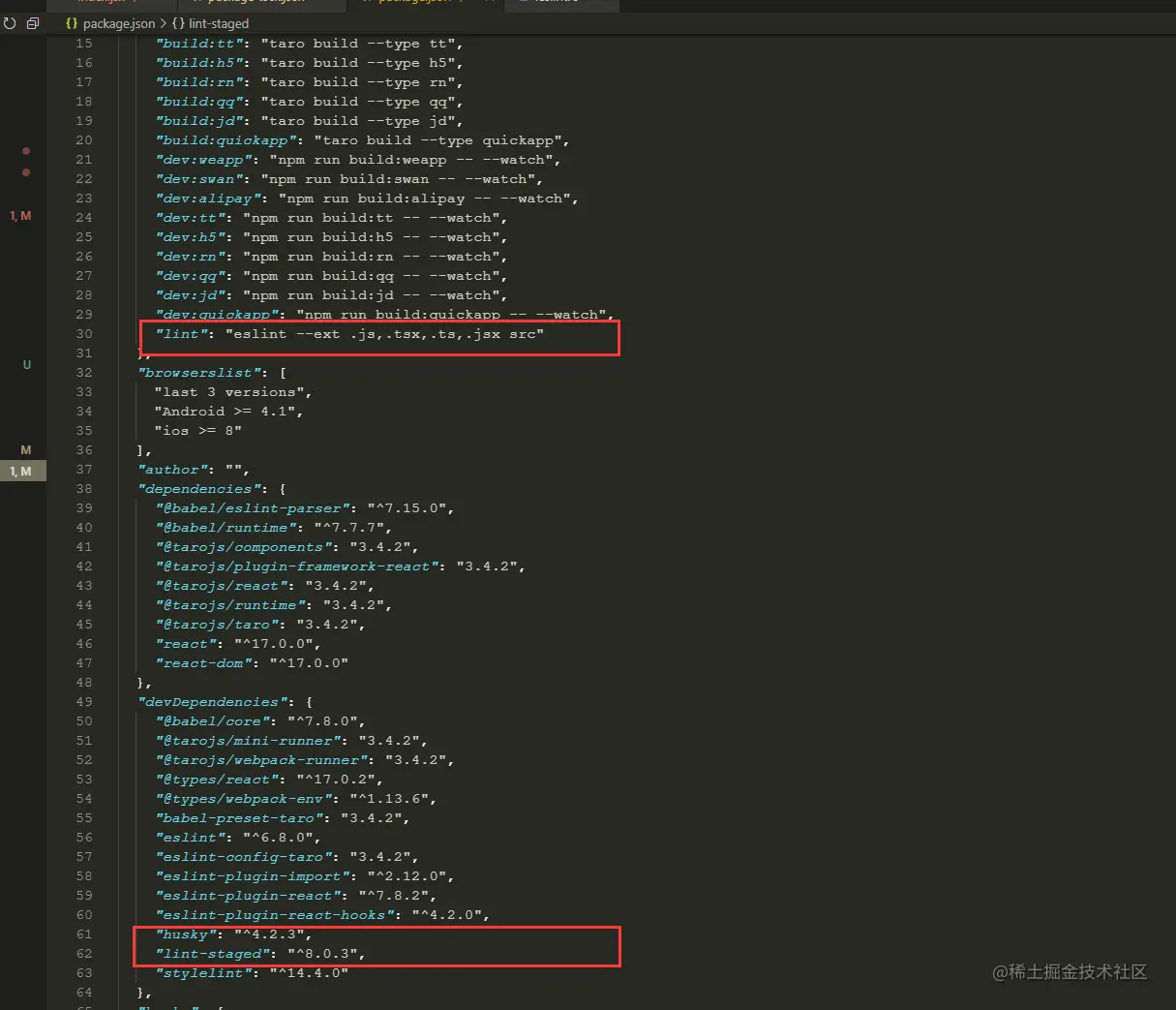The width and height of the screenshot is (1176, 1010).
Task: Click the "eslint-plugin-react-hooks" key
Action: 275,915
